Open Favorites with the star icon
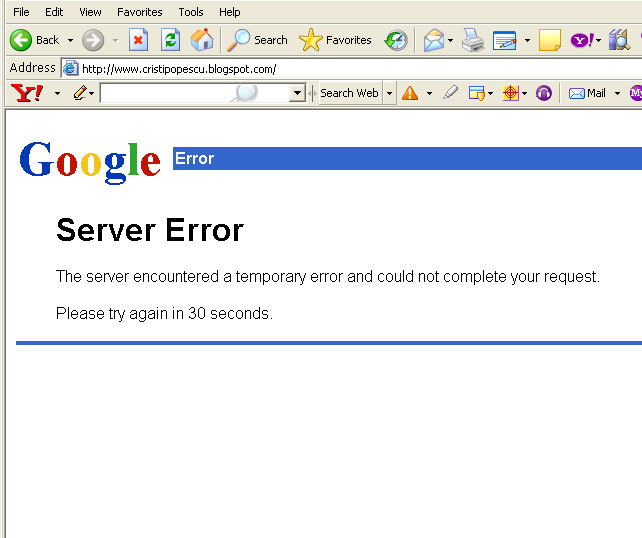The image size is (642, 538). point(311,40)
